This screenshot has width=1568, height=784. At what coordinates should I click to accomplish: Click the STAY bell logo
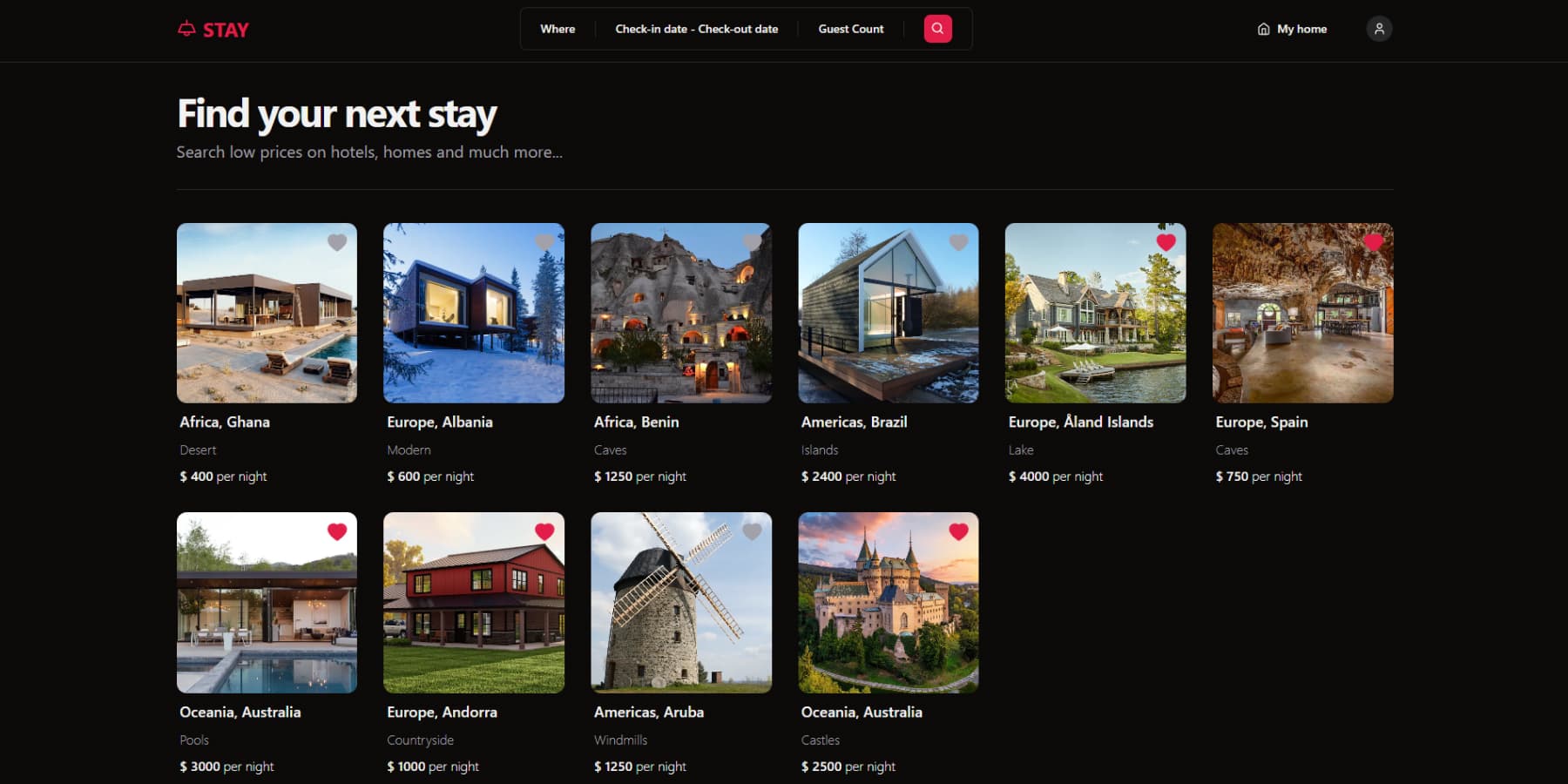point(213,30)
